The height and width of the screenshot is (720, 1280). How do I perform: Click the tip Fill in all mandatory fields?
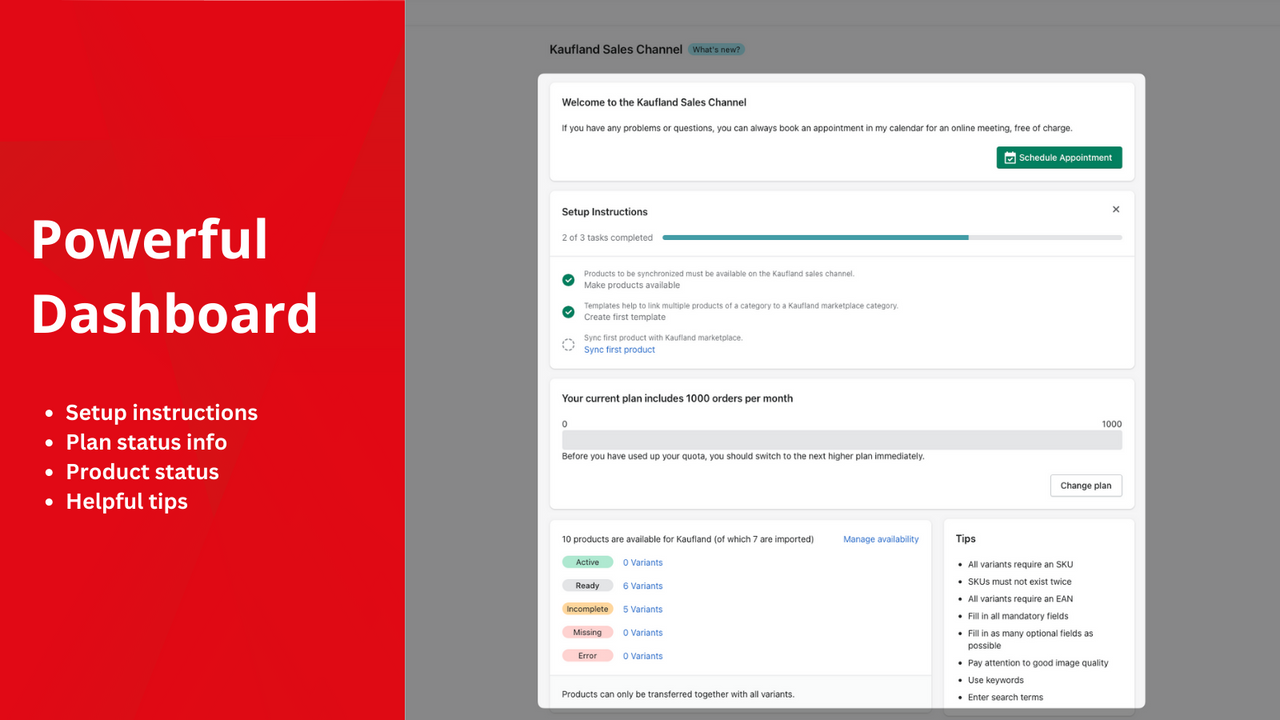[x=1018, y=616]
